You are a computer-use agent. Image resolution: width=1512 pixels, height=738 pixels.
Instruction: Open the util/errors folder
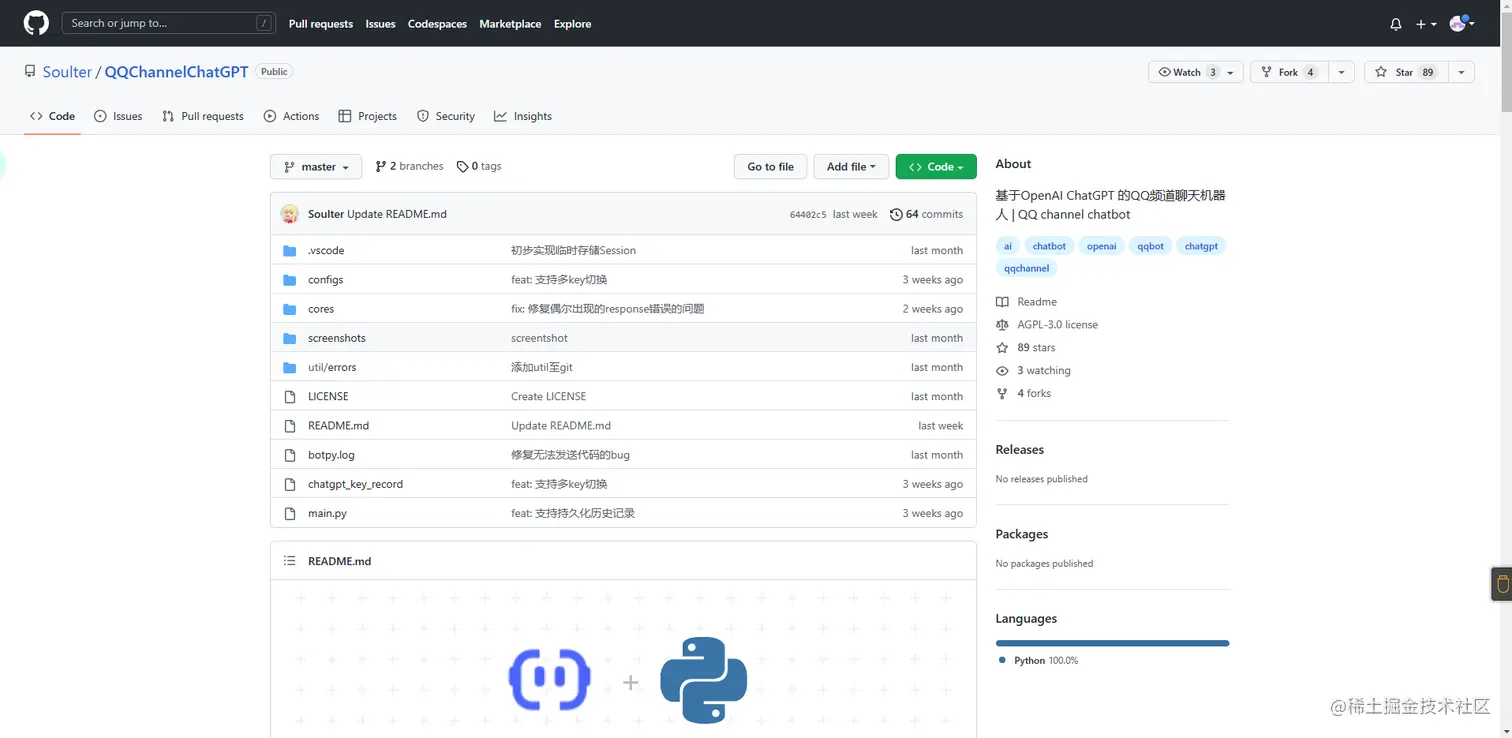pos(332,367)
